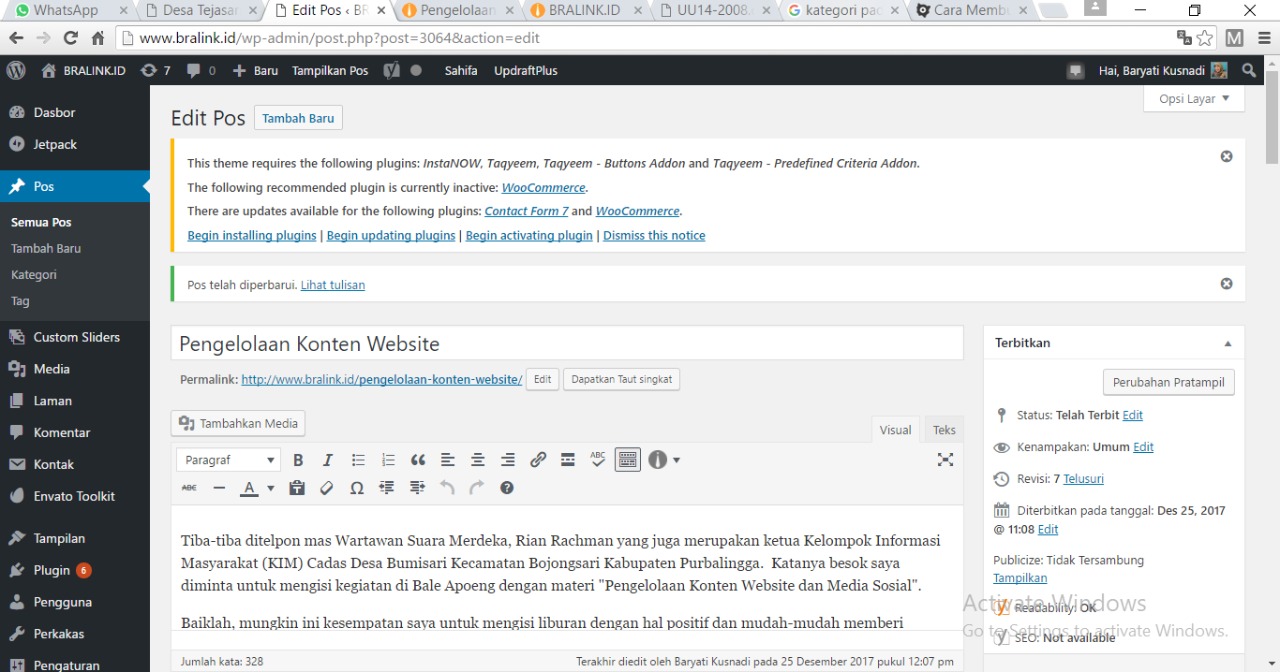Paste as text toggle
Viewport: 1280px width, 672px height.
pos(296,488)
